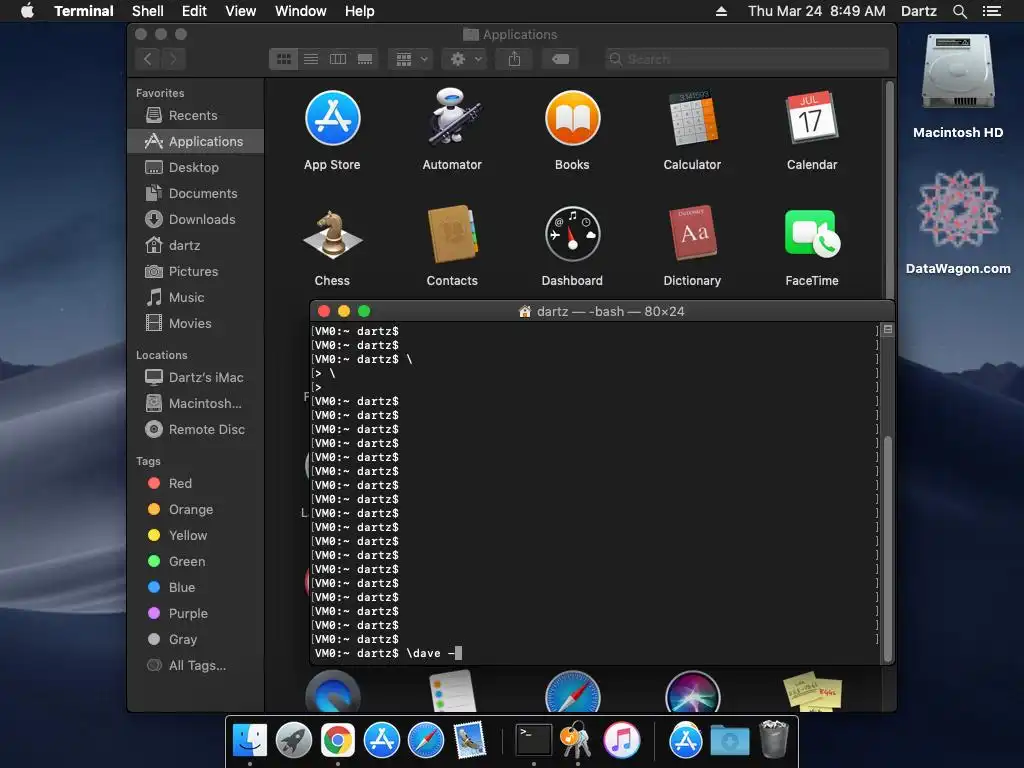
Task: Select the Calculator app icon
Action: (692, 118)
